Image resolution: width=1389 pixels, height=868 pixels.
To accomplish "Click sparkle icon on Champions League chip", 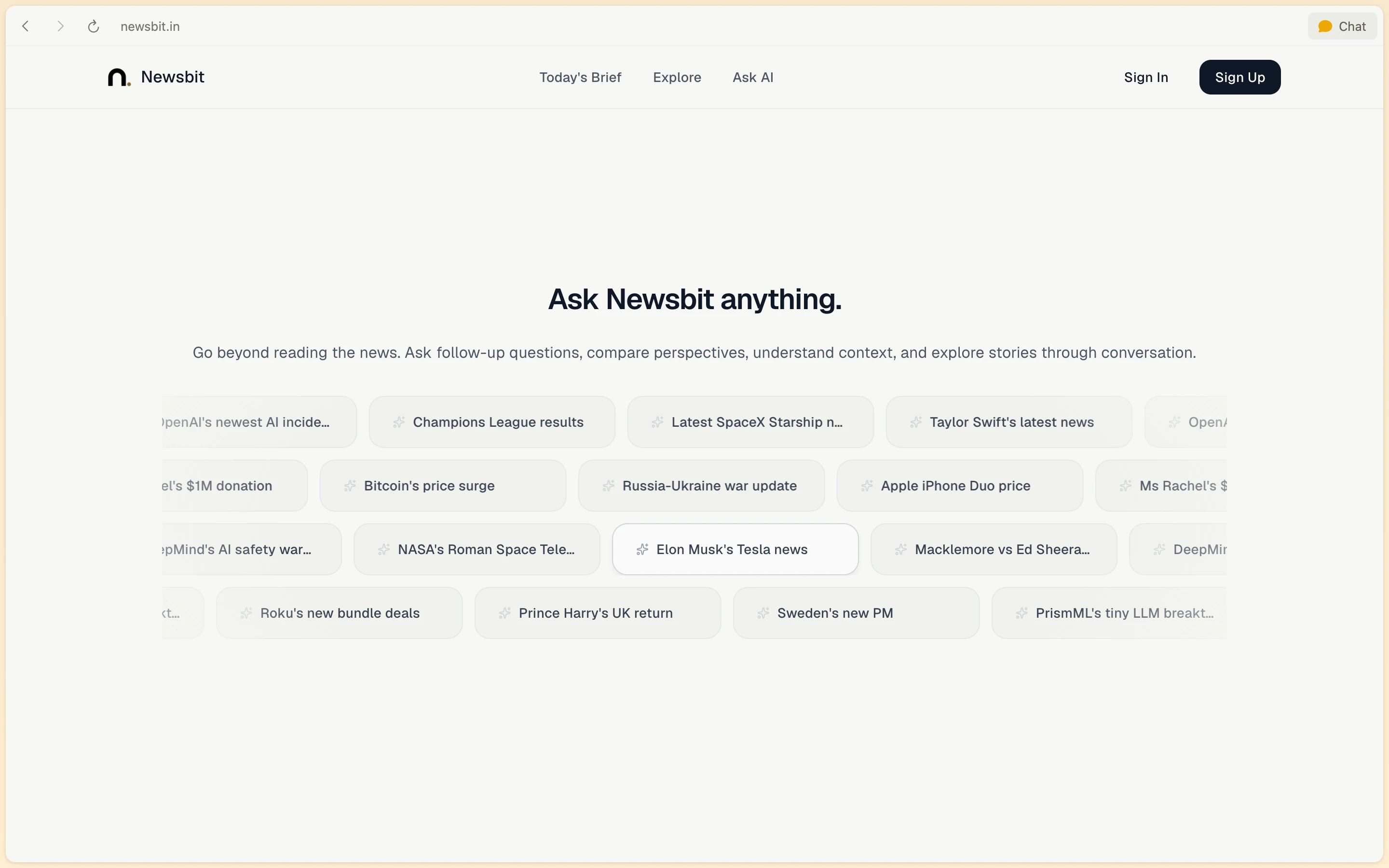I will (399, 422).
